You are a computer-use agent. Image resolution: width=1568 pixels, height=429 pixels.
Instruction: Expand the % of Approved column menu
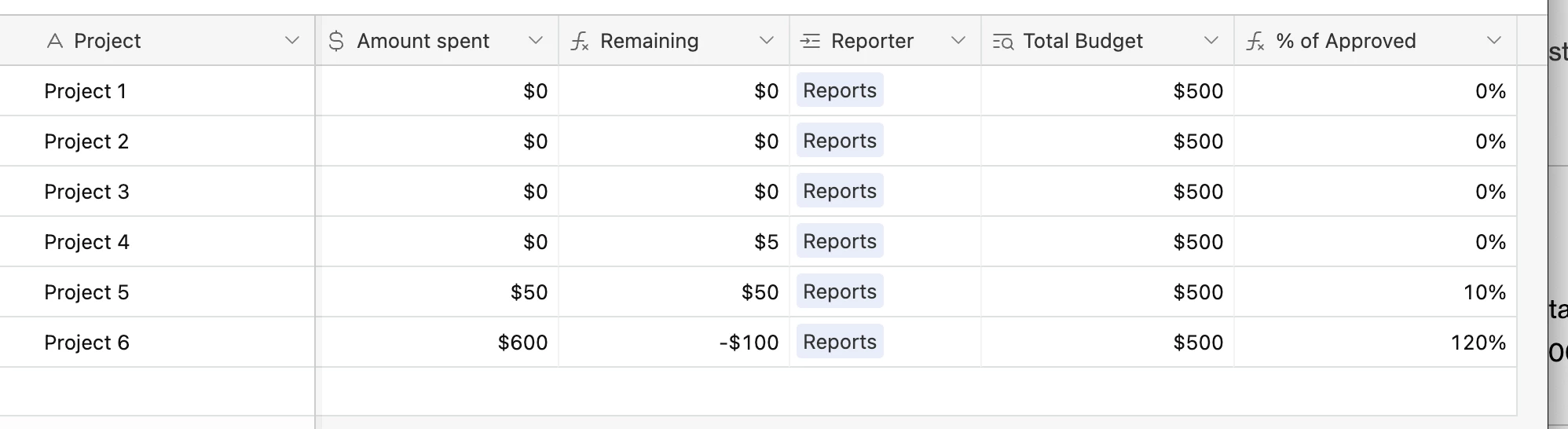(1494, 40)
